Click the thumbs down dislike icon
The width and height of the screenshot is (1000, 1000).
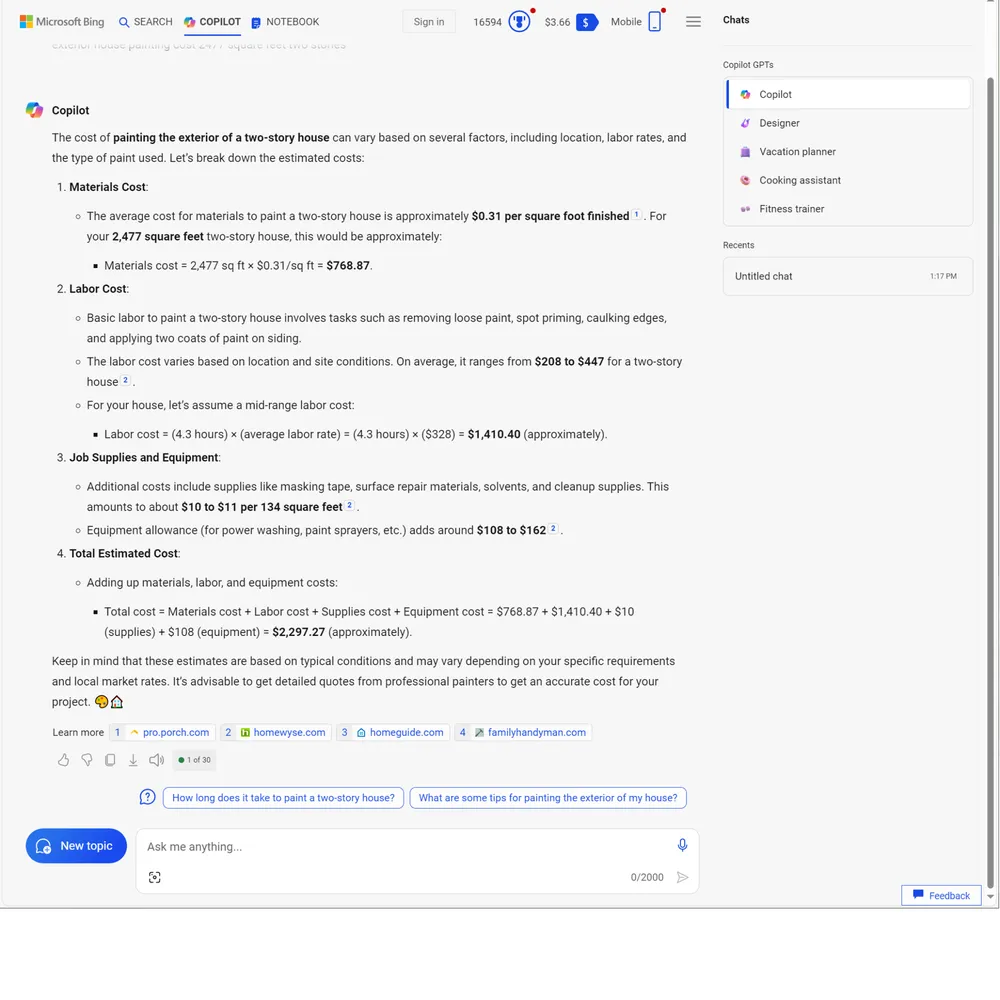tap(87, 760)
